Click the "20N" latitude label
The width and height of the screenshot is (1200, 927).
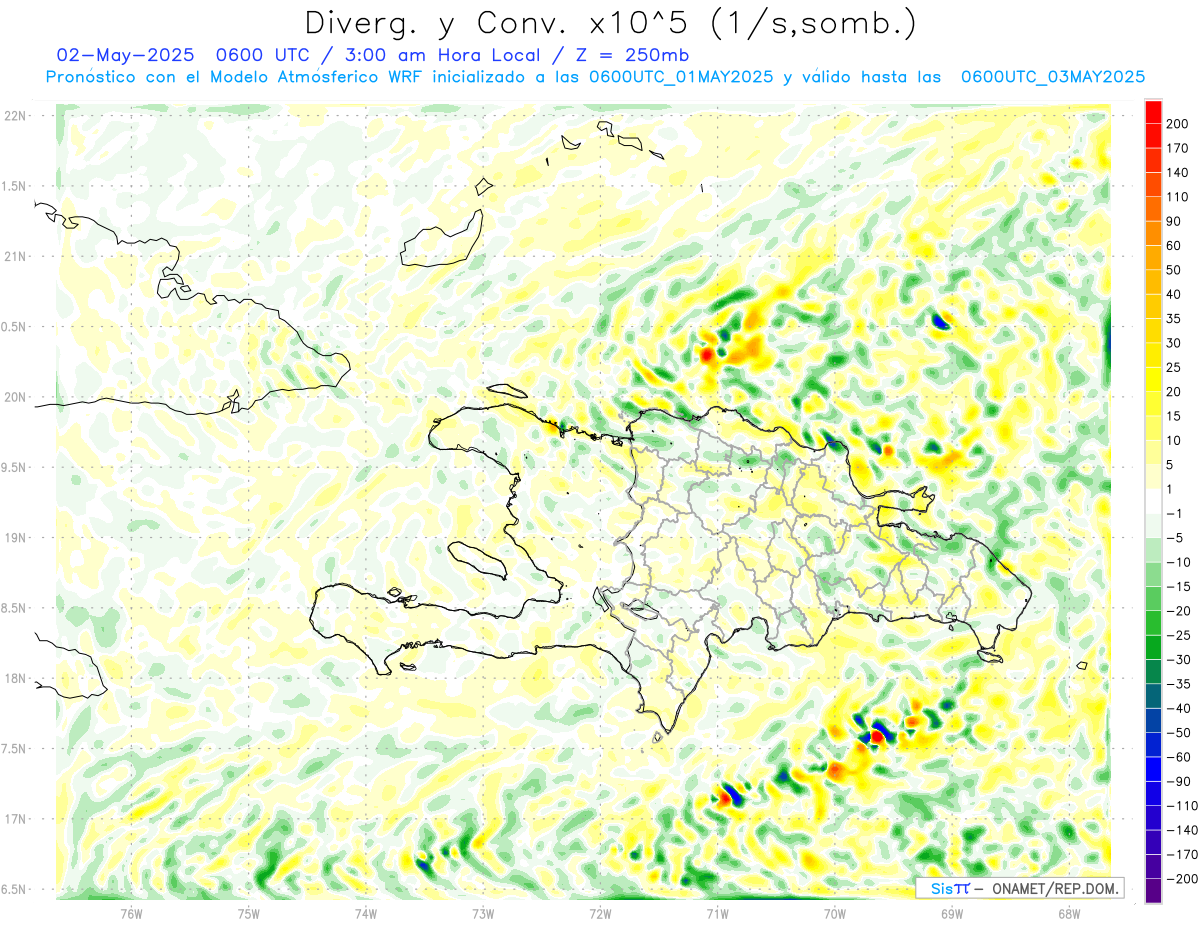15,397
